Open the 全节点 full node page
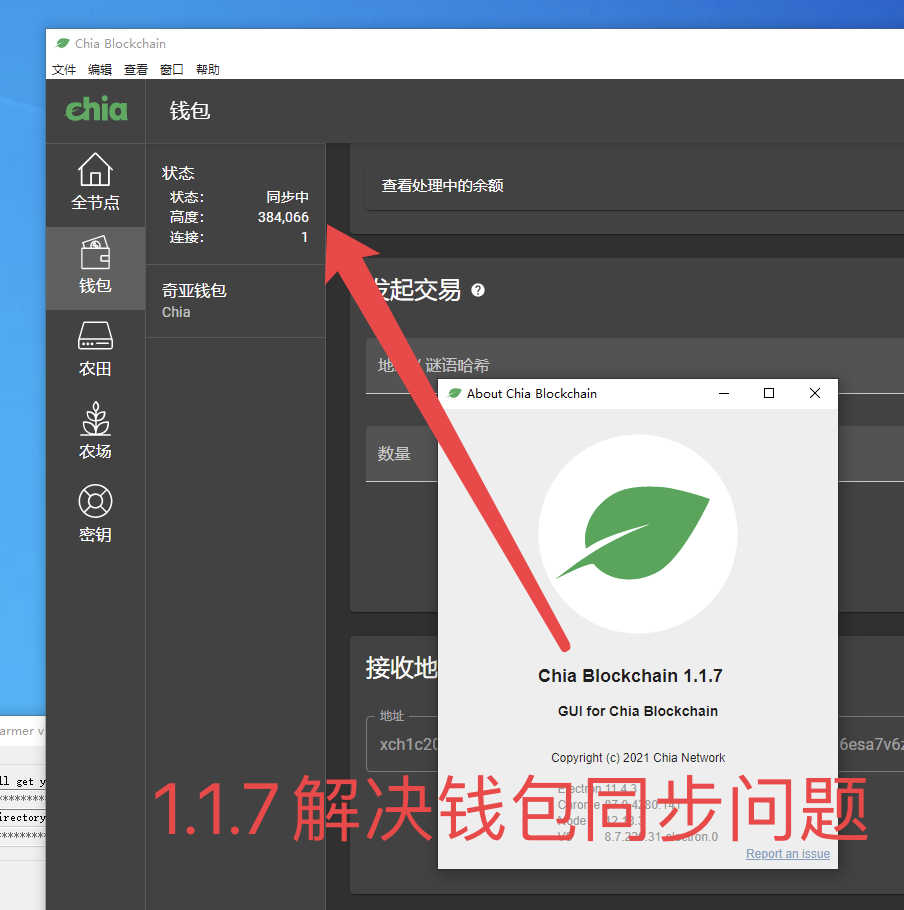Image resolution: width=904 pixels, height=910 pixels. pyautogui.click(x=95, y=182)
